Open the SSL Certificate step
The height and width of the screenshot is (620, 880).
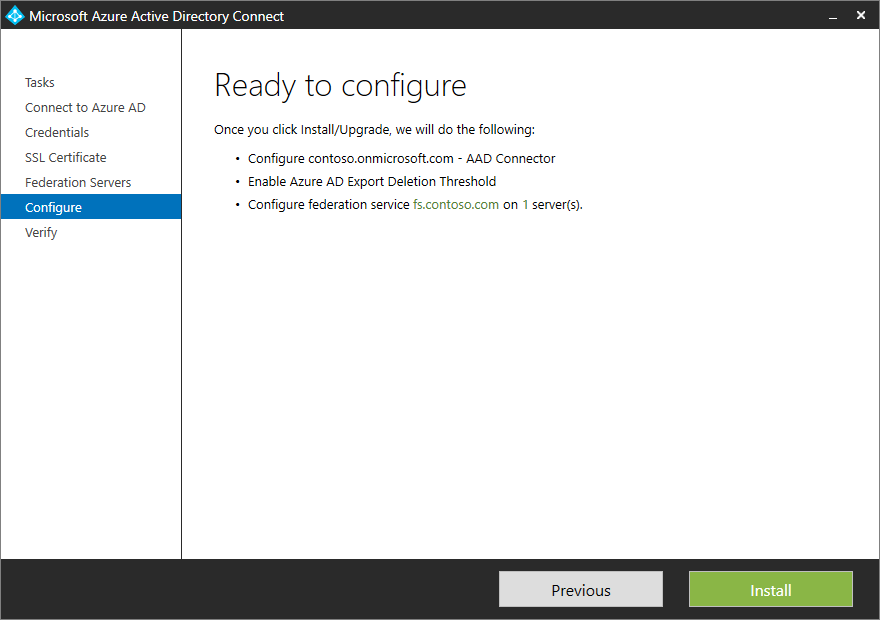tap(65, 157)
